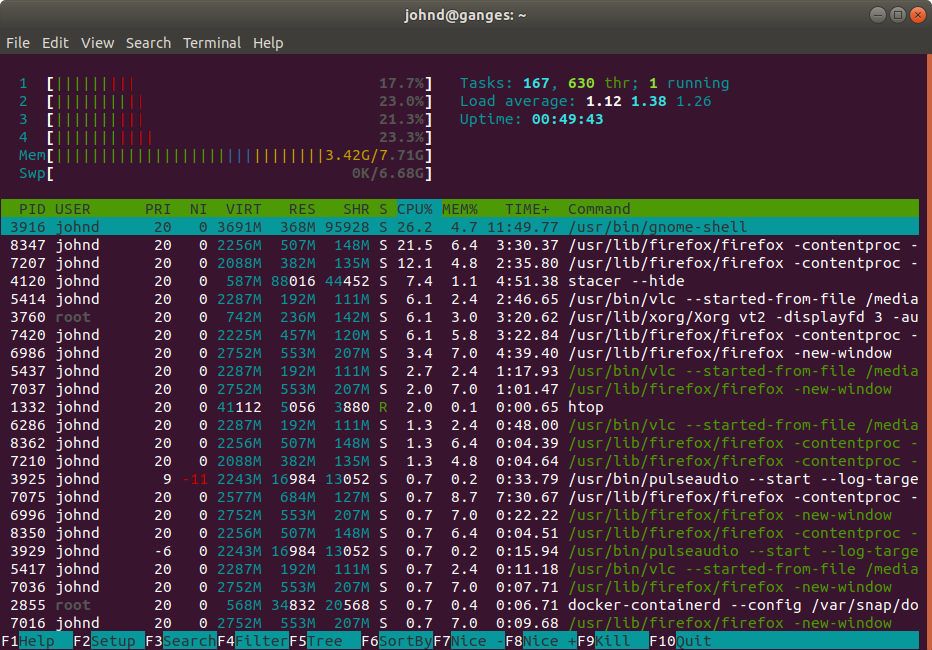Select pulseaudio thread row PID 3929
This screenshot has height=650, width=932.
(x=459, y=551)
